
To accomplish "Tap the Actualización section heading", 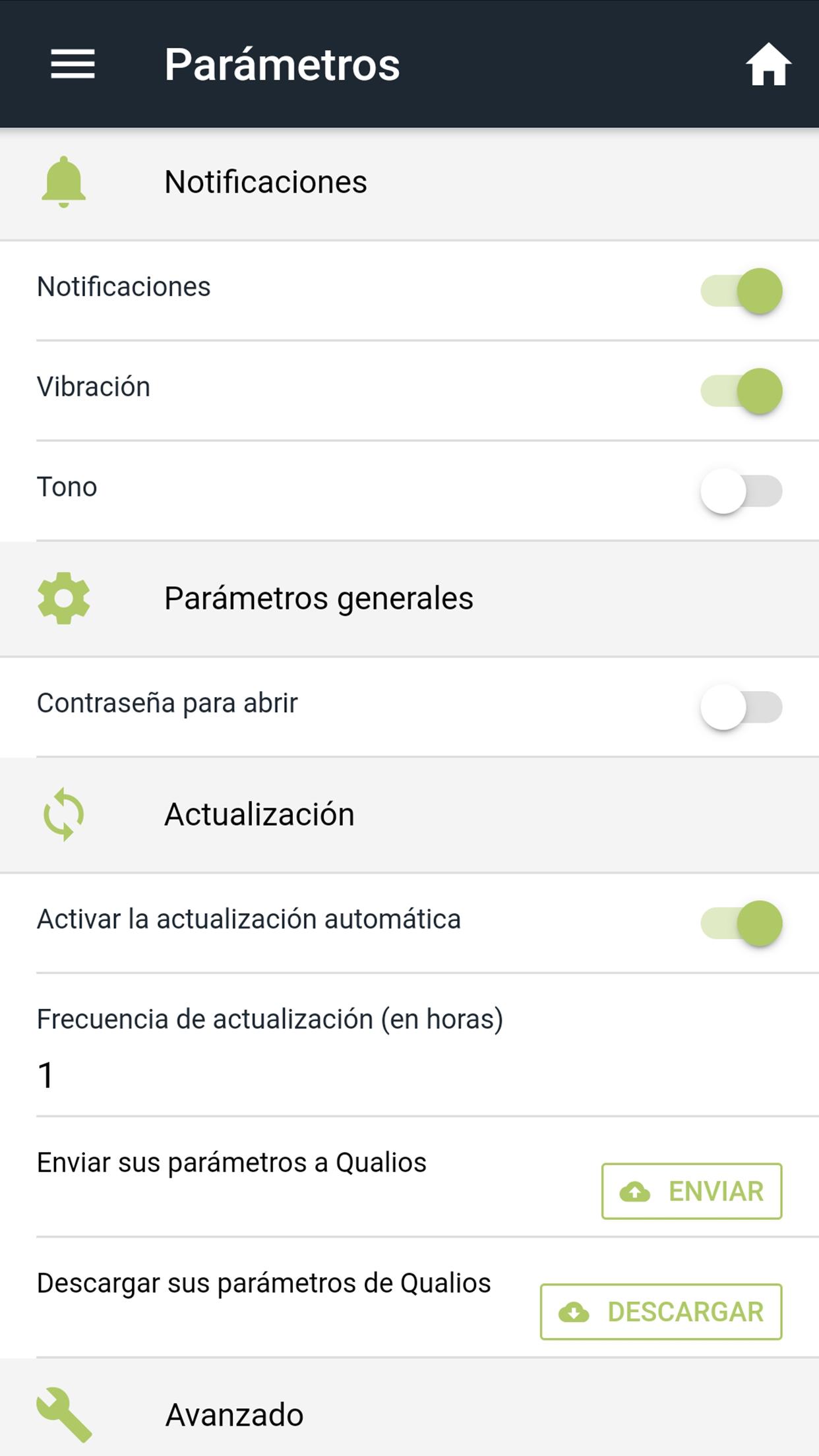I will 259,814.
